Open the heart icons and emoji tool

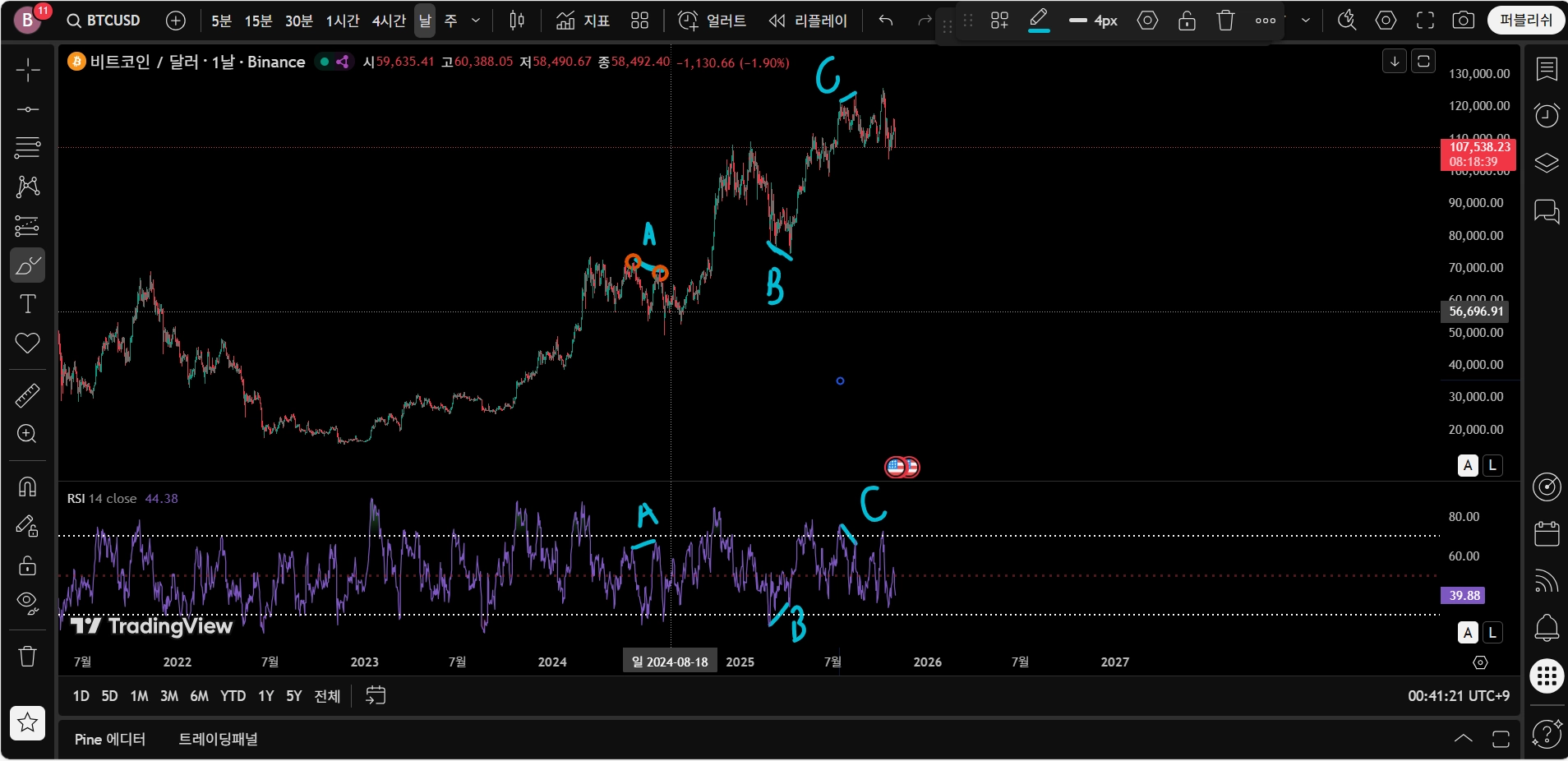click(27, 343)
